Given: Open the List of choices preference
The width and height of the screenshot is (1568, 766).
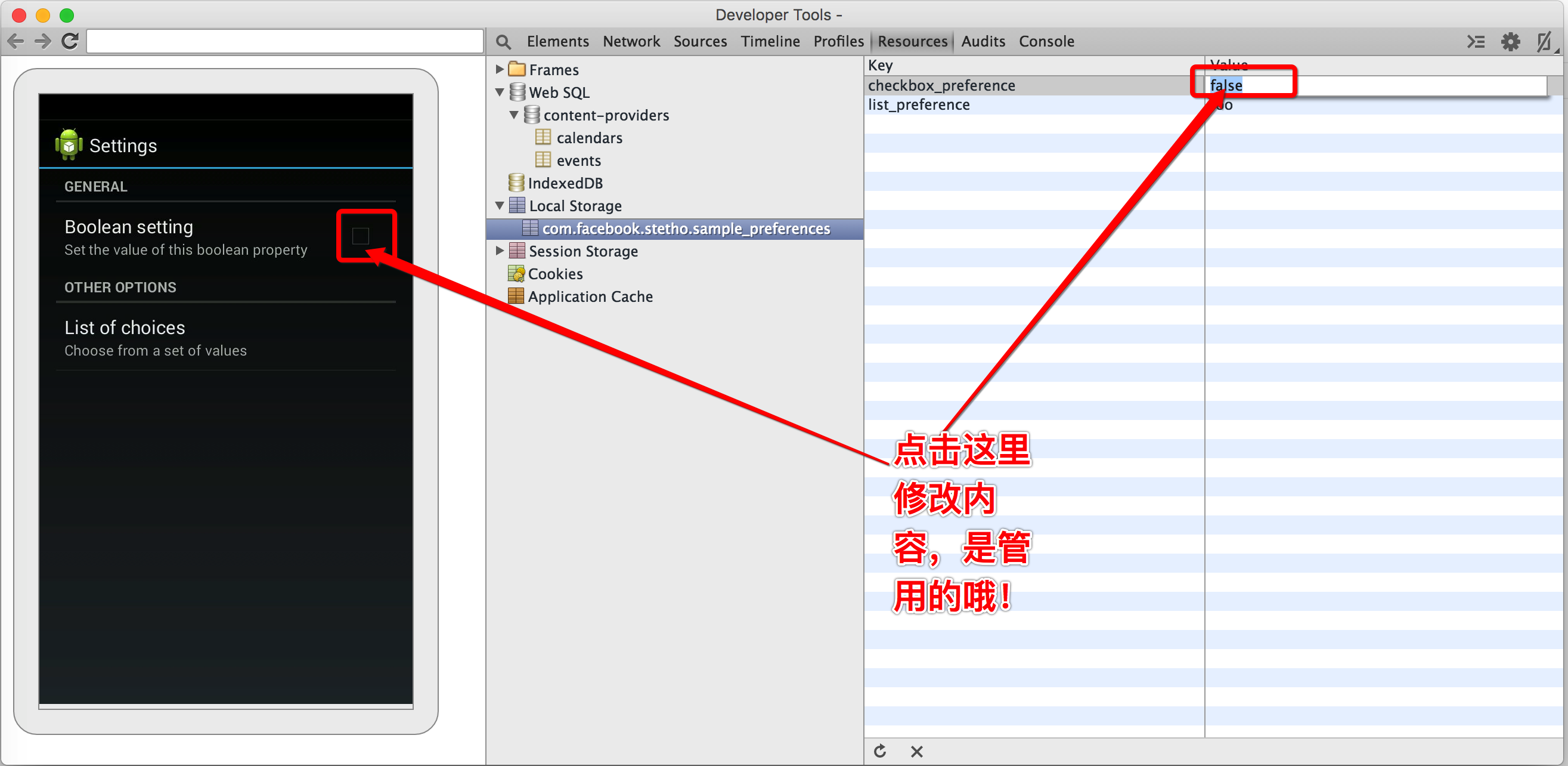Looking at the screenshot, I should 226,338.
